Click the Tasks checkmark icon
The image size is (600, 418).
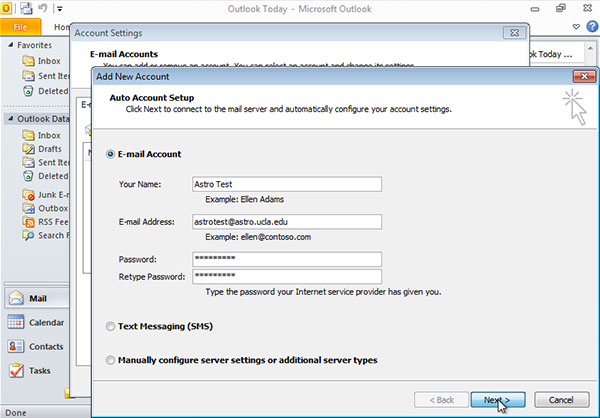click(x=16, y=370)
